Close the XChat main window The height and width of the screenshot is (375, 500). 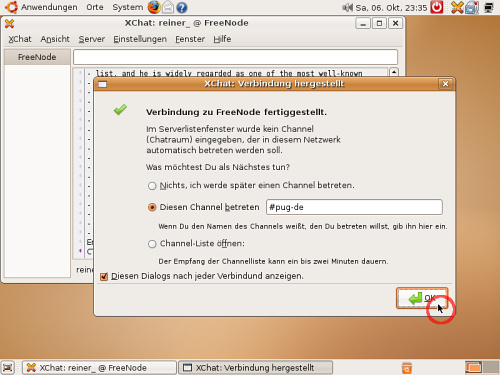coord(395,23)
